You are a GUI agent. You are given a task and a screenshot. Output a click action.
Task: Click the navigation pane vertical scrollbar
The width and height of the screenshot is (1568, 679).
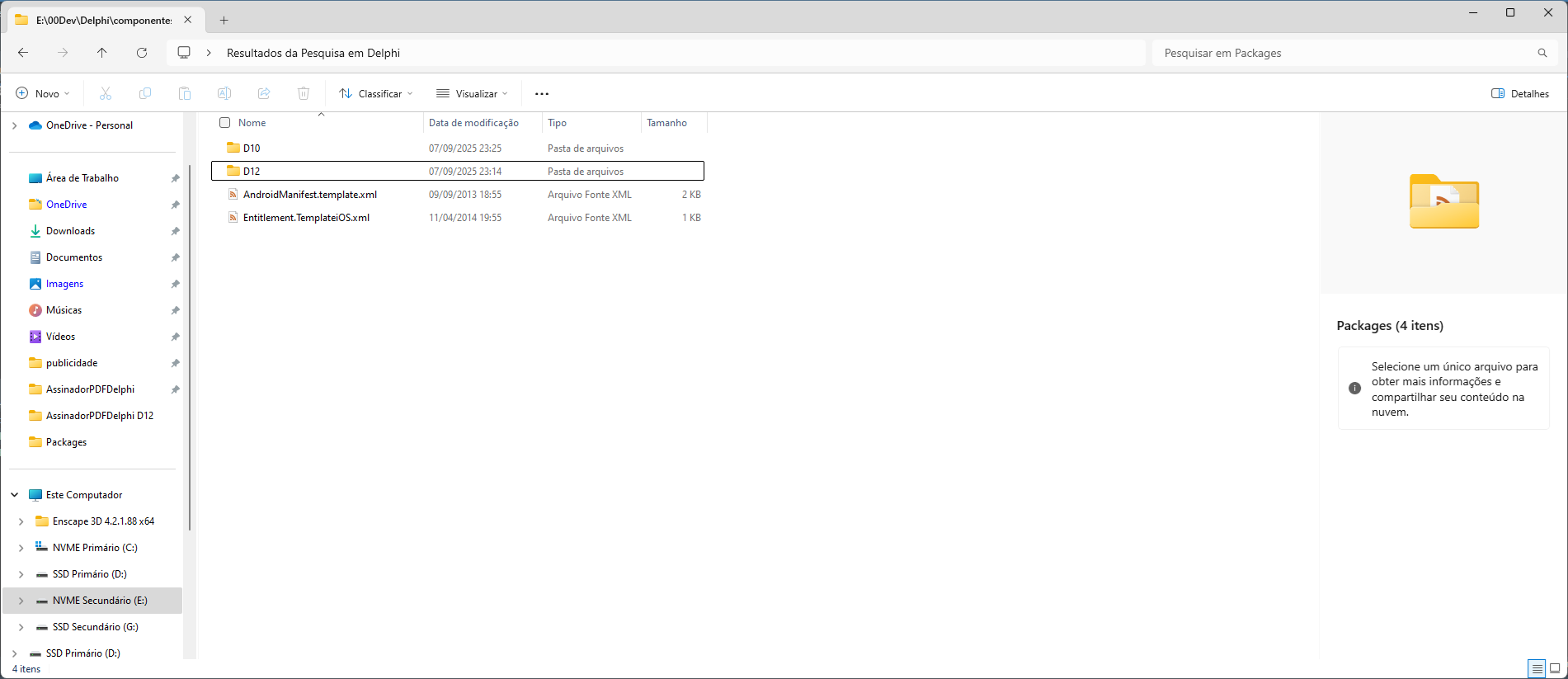[190, 347]
